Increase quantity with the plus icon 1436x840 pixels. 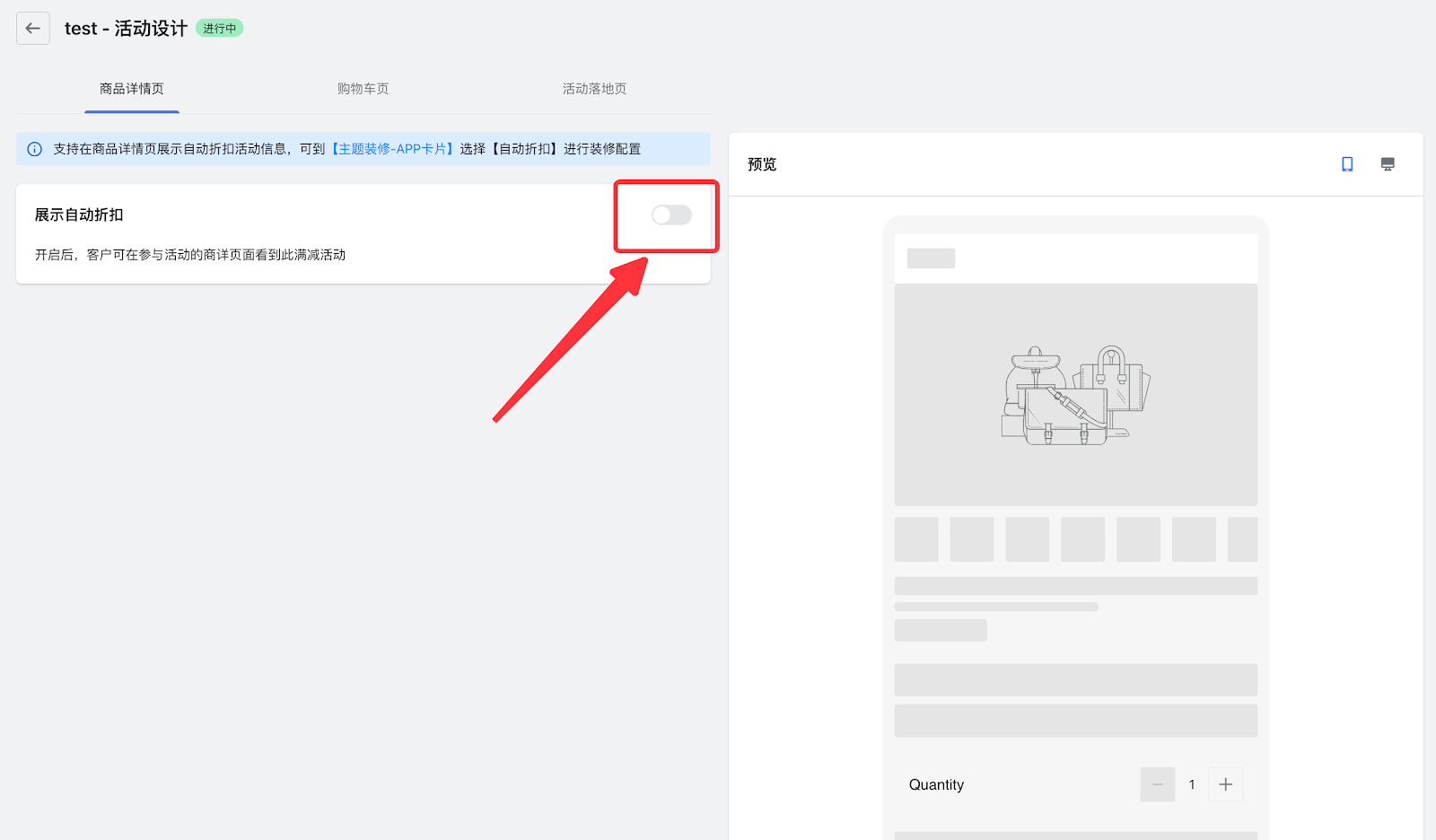point(1225,784)
